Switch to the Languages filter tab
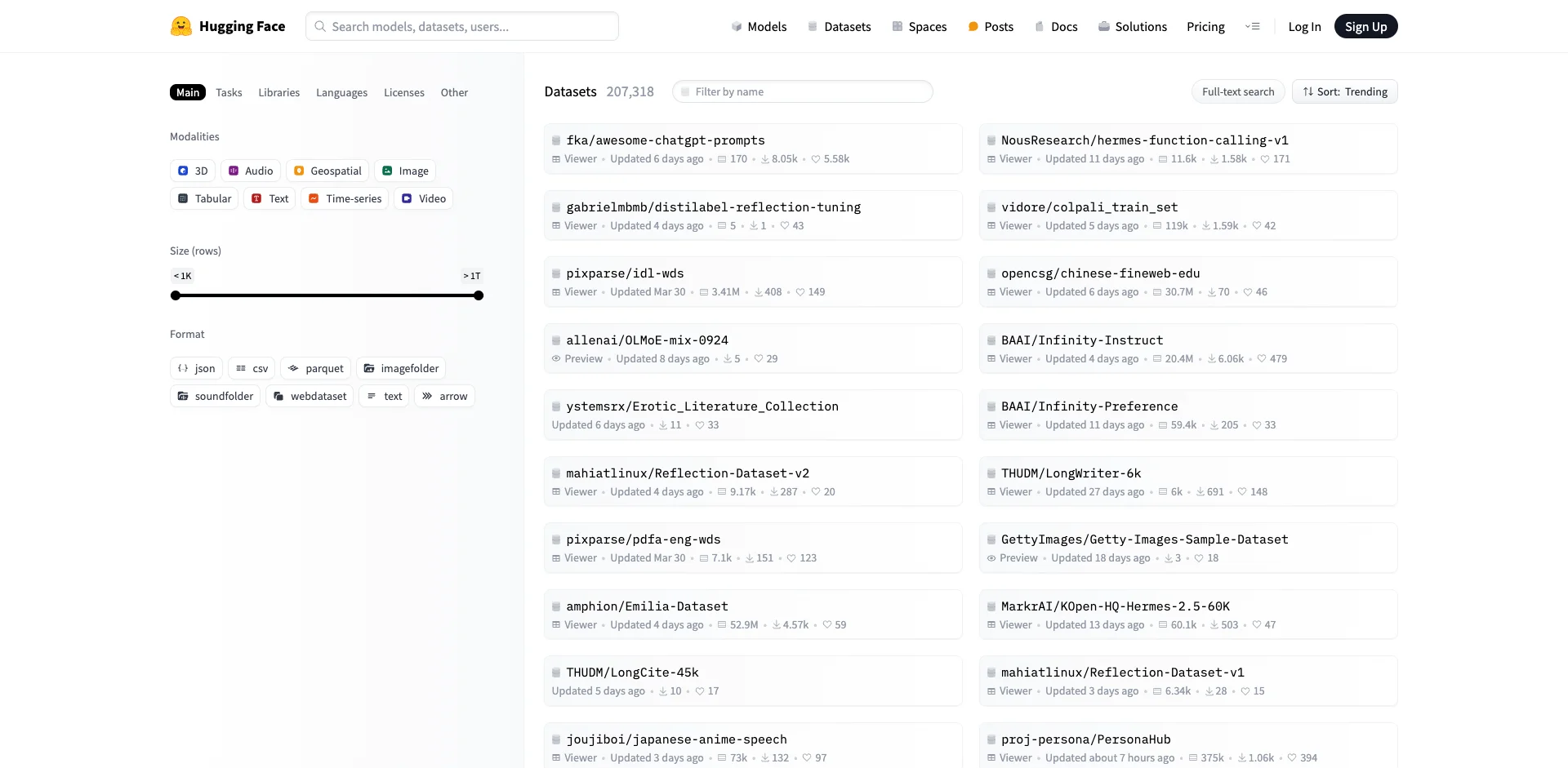This screenshot has height=768, width=1568. pyautogui.click(x=341, y=92)
